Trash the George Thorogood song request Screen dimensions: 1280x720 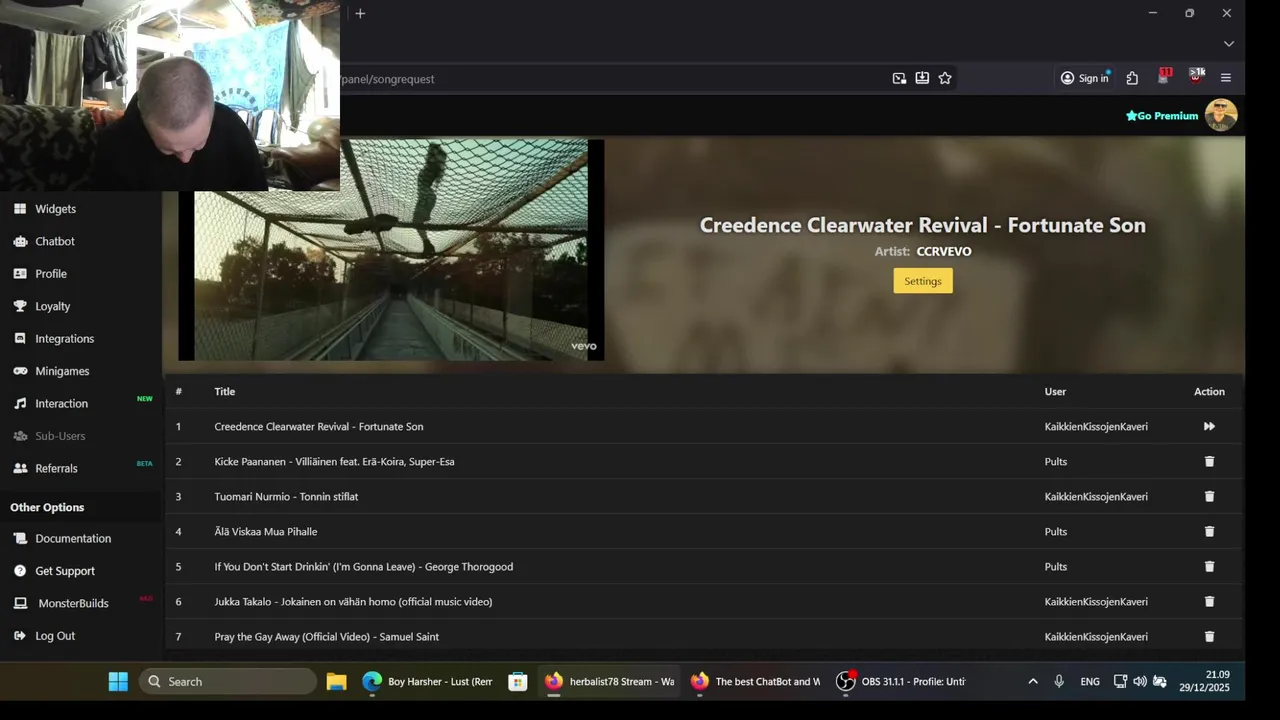[x=1209, y=566]
